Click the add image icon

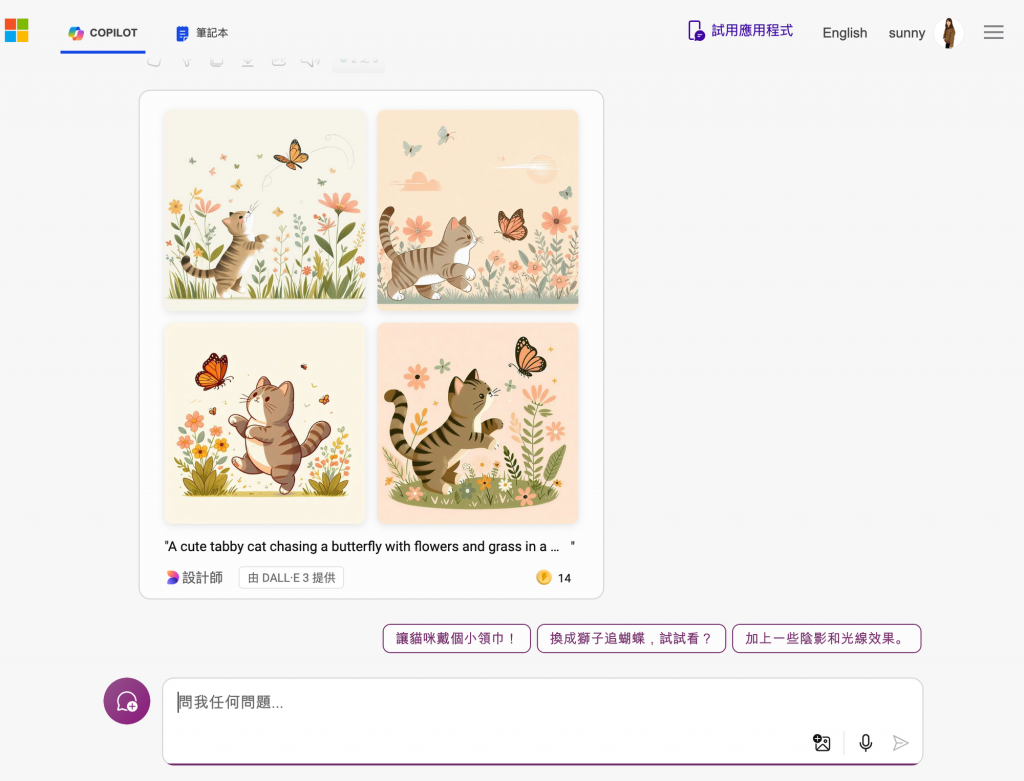(x=822, y=742)
